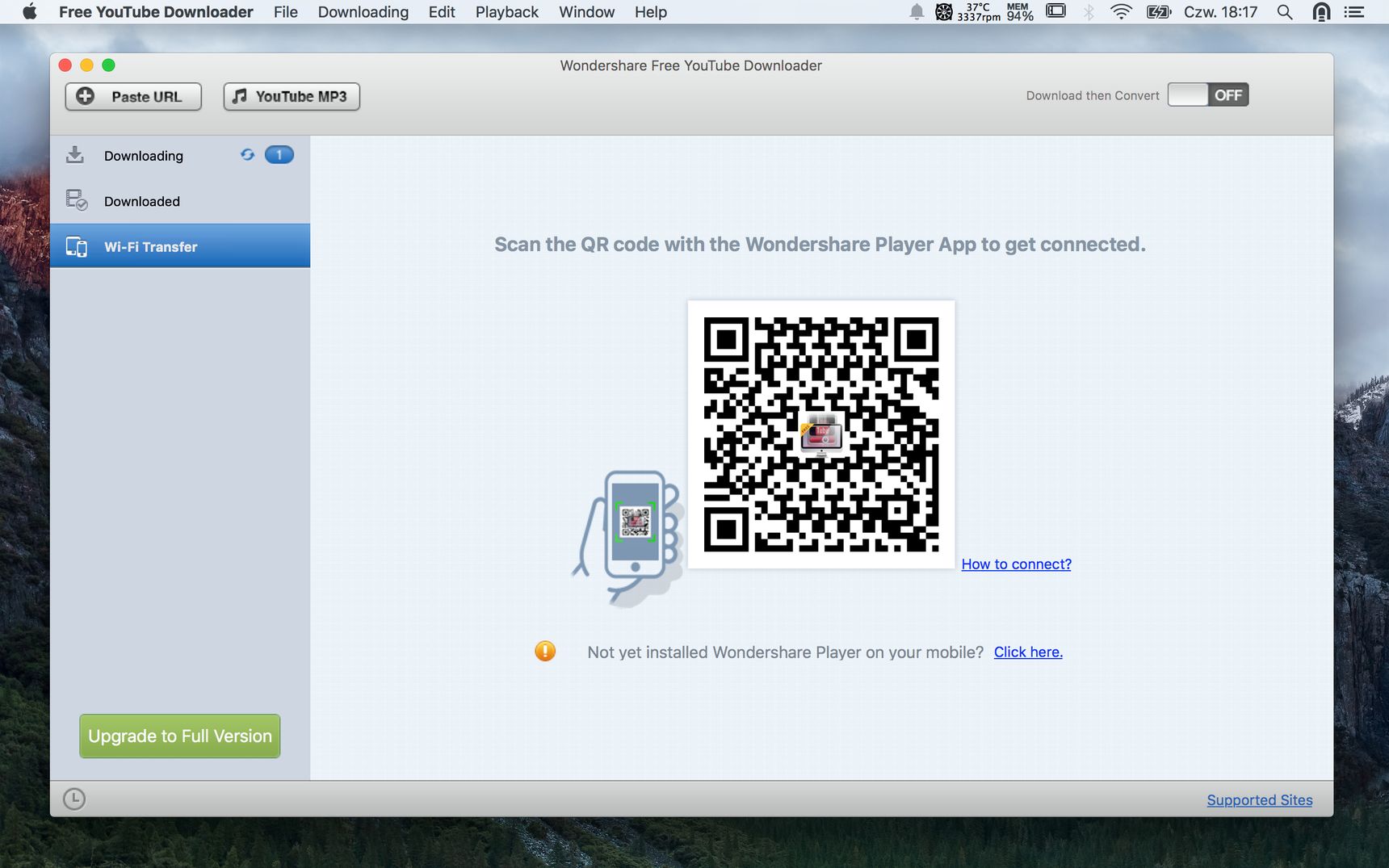Click the Paste URL button

tap(133, 96)
